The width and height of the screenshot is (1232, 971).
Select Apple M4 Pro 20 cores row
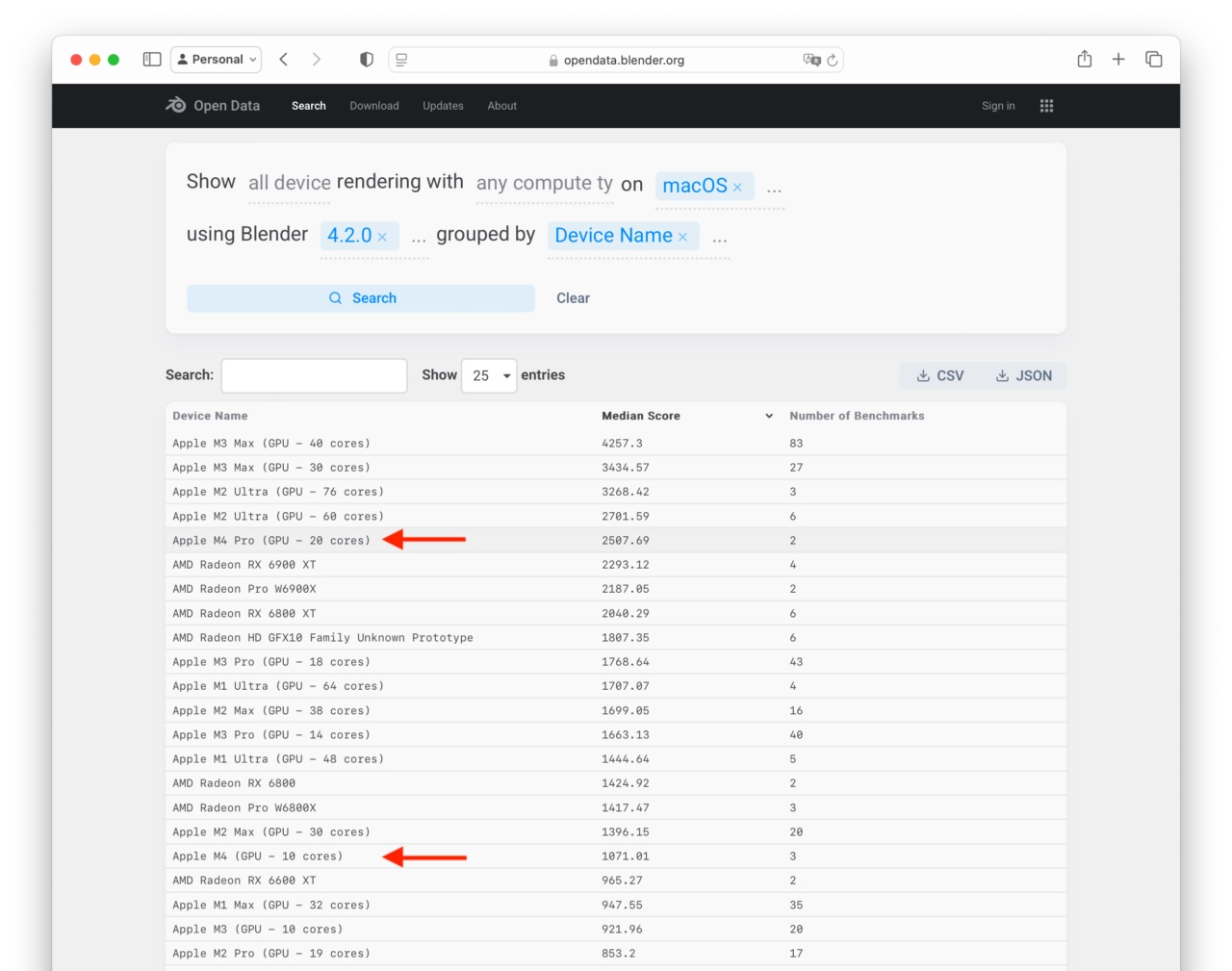(616, 541)
